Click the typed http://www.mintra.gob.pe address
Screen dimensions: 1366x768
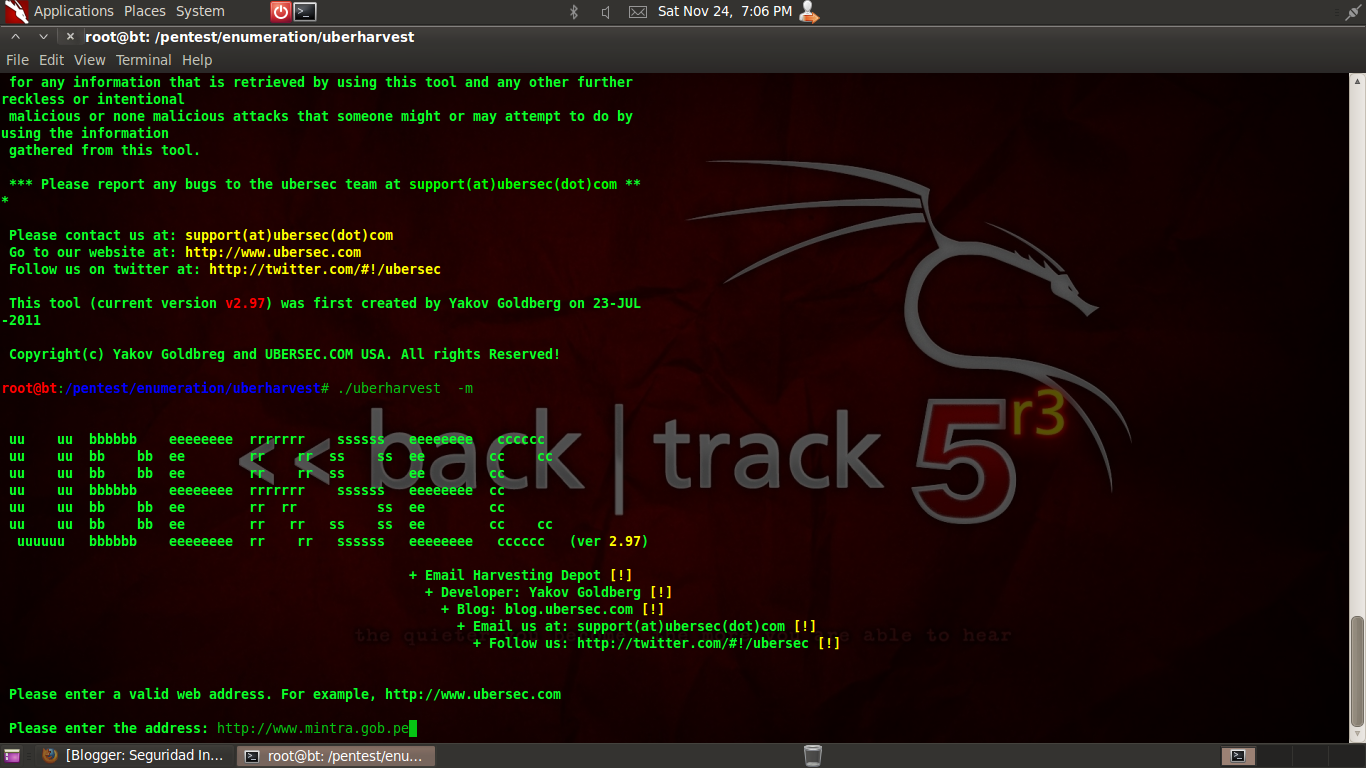tap(313, 728)
